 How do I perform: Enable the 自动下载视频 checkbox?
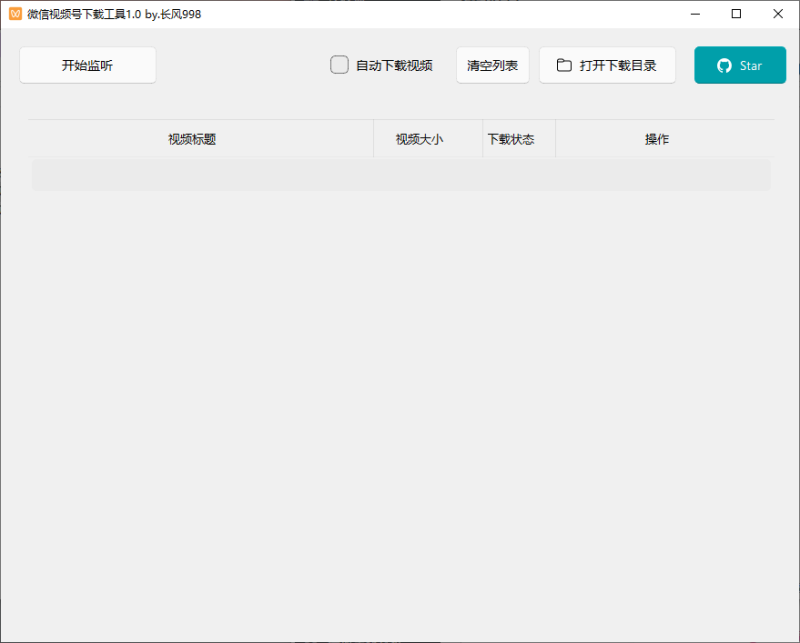[339, 65]
